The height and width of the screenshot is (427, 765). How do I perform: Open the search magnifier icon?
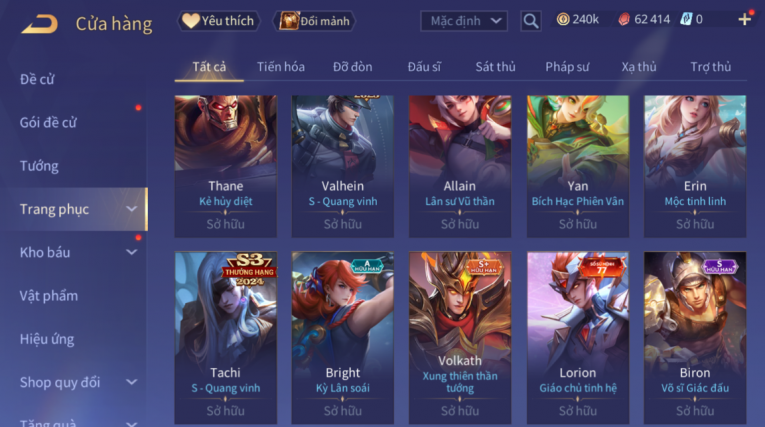coord(530,21)
